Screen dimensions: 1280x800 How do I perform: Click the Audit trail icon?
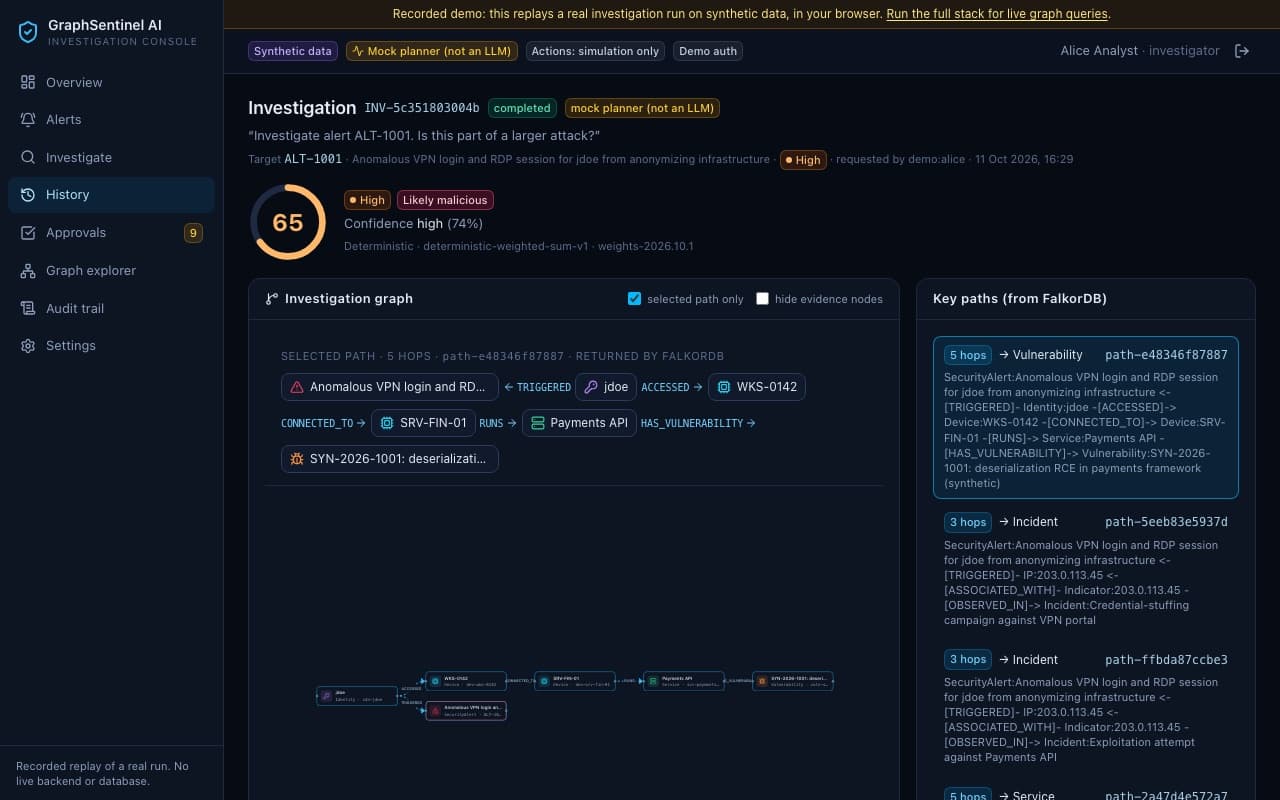(x=28, y=308)
